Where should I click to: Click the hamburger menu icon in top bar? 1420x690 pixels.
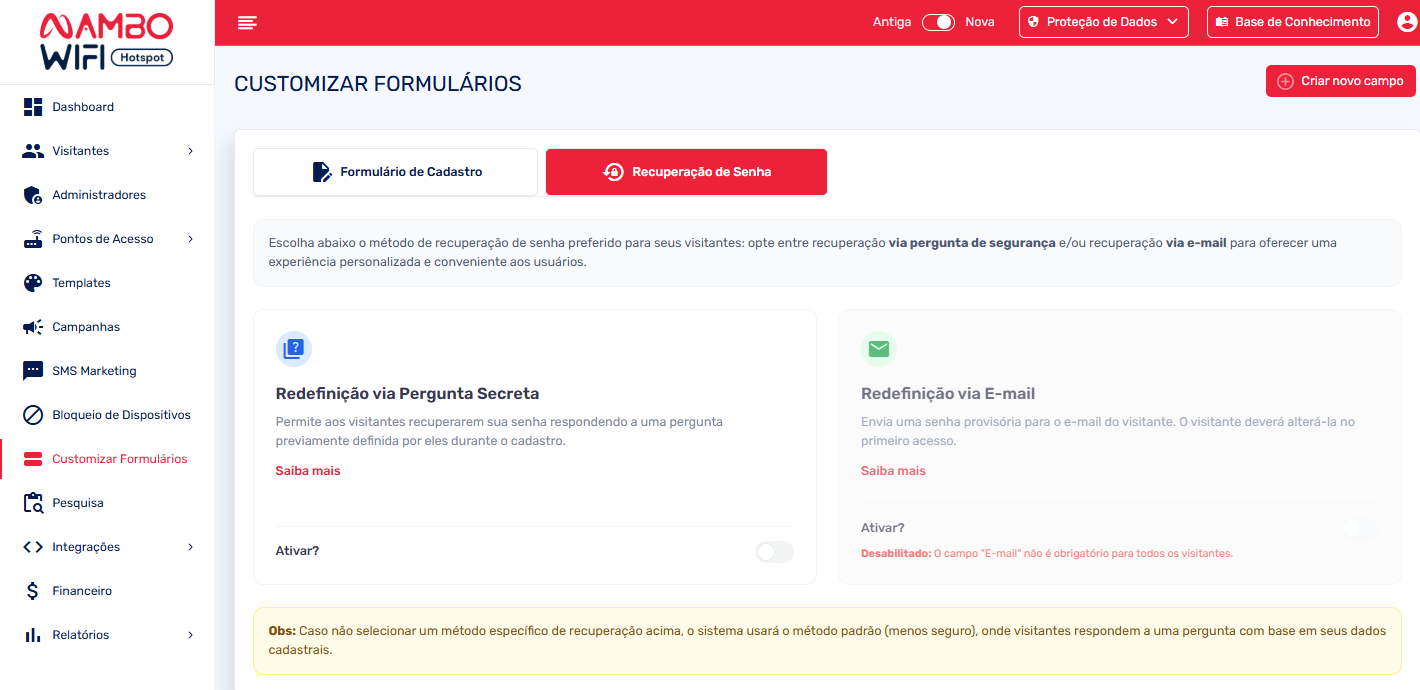[x=247, y=22]
